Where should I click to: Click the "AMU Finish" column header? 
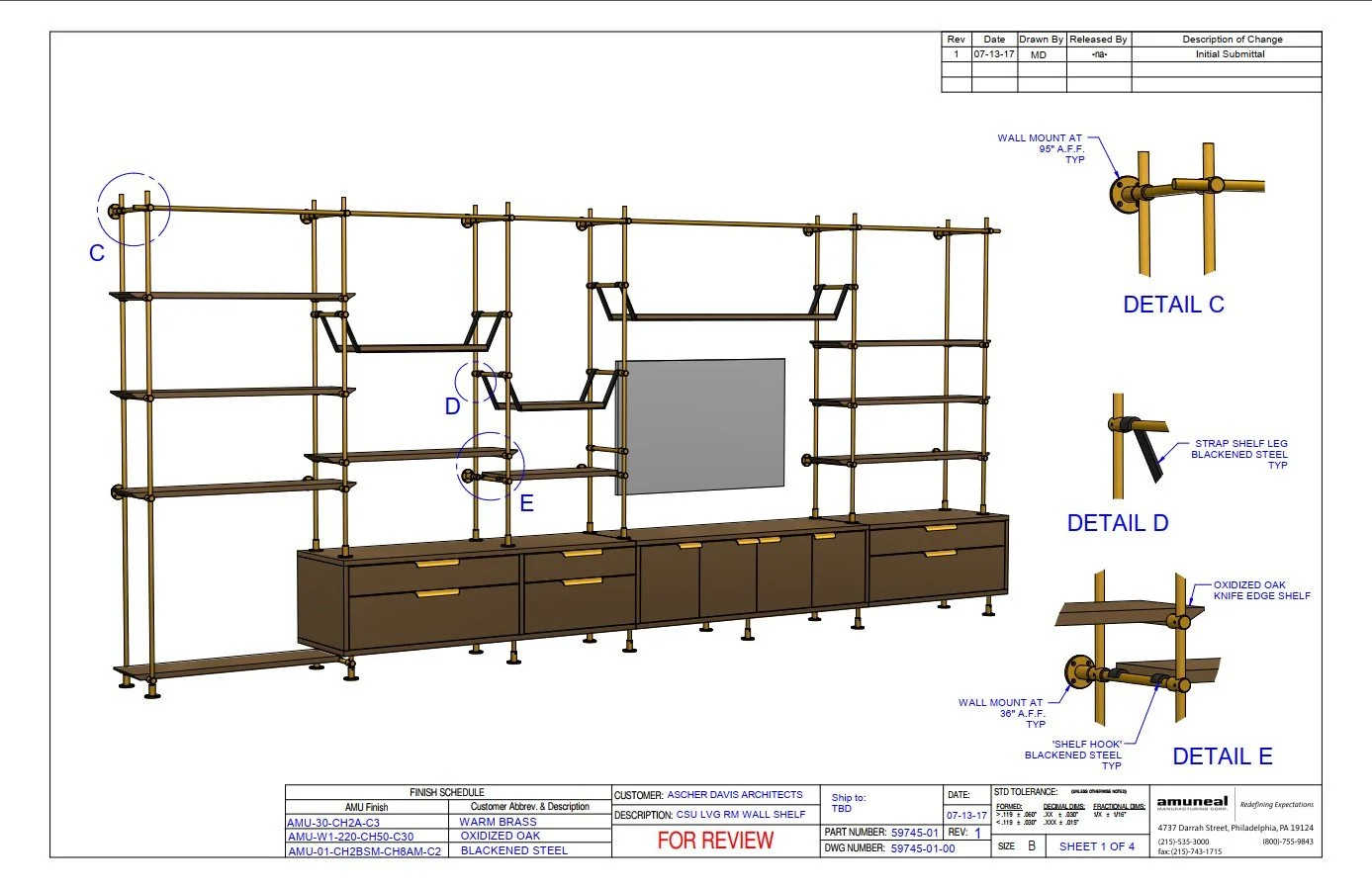click(366, 807)
